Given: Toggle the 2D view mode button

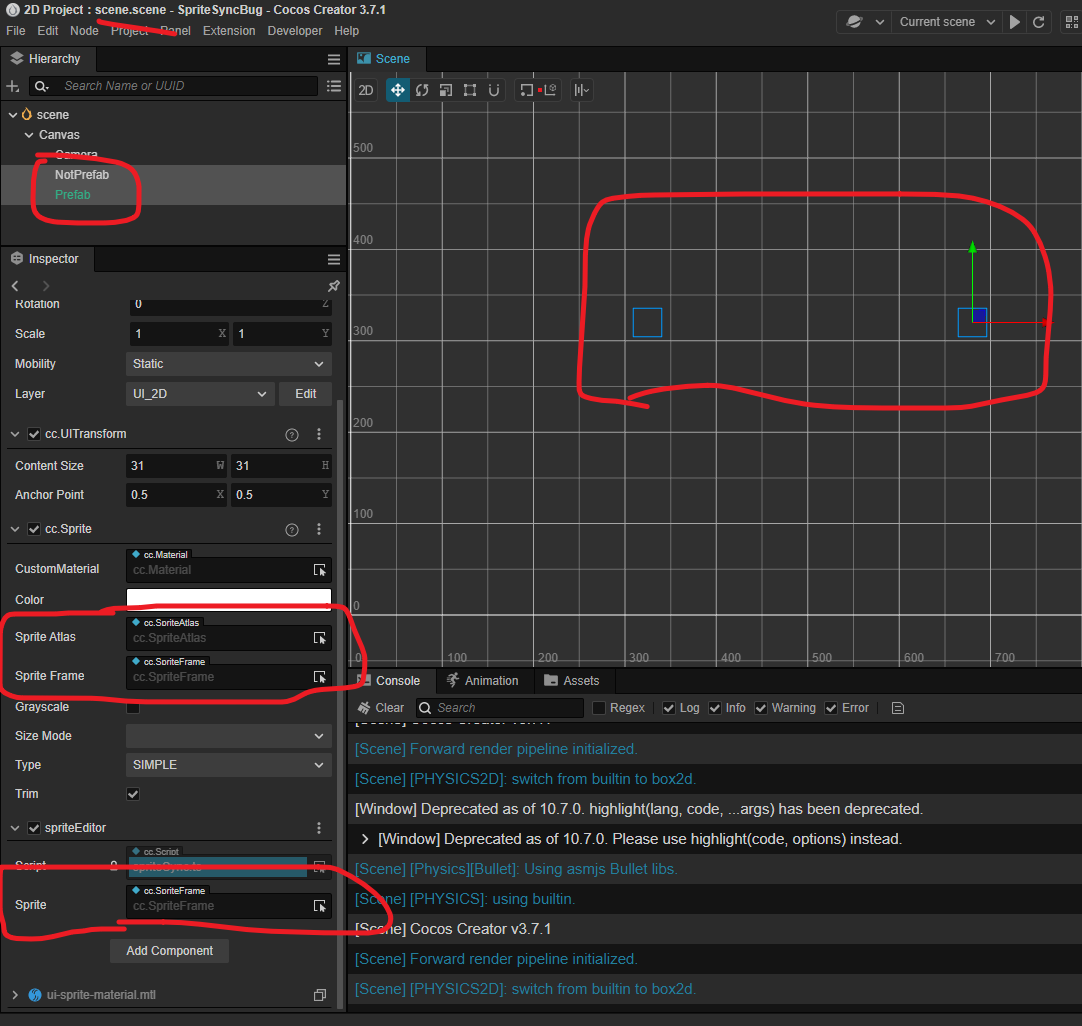Looking at the screenshot, I should [x=366, y=90].
